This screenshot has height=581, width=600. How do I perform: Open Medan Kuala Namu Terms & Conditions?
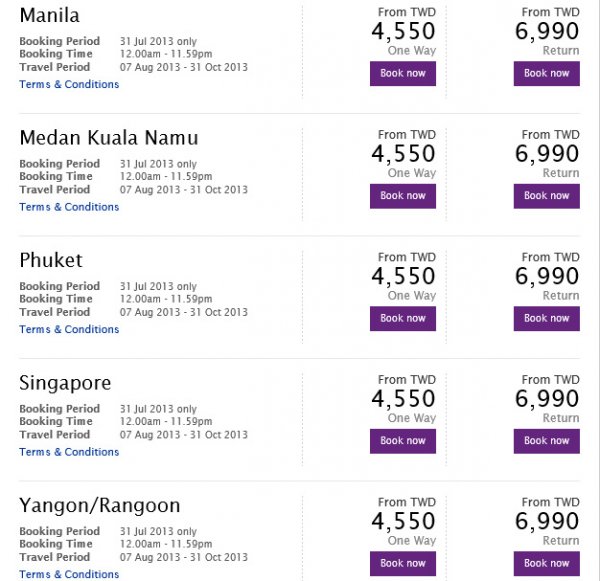[69, 207]
